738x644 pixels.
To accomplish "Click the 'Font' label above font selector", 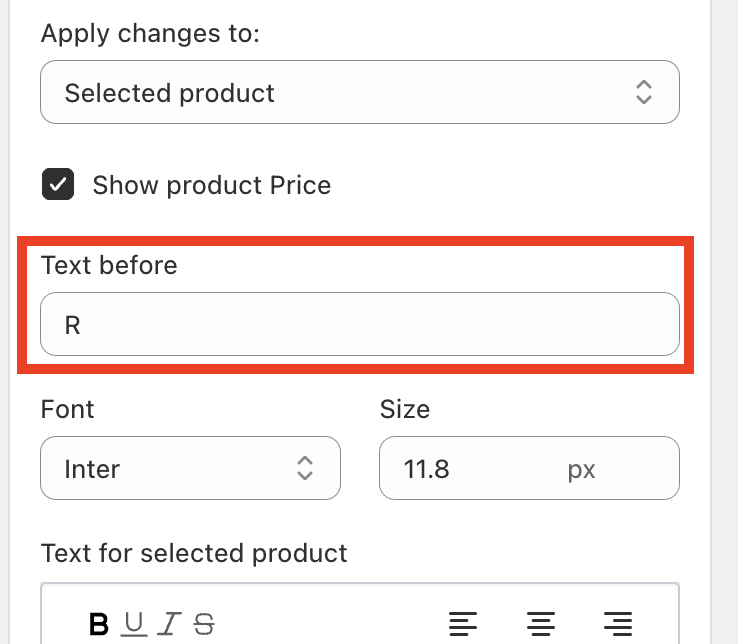I will click(x=67, y=409).
